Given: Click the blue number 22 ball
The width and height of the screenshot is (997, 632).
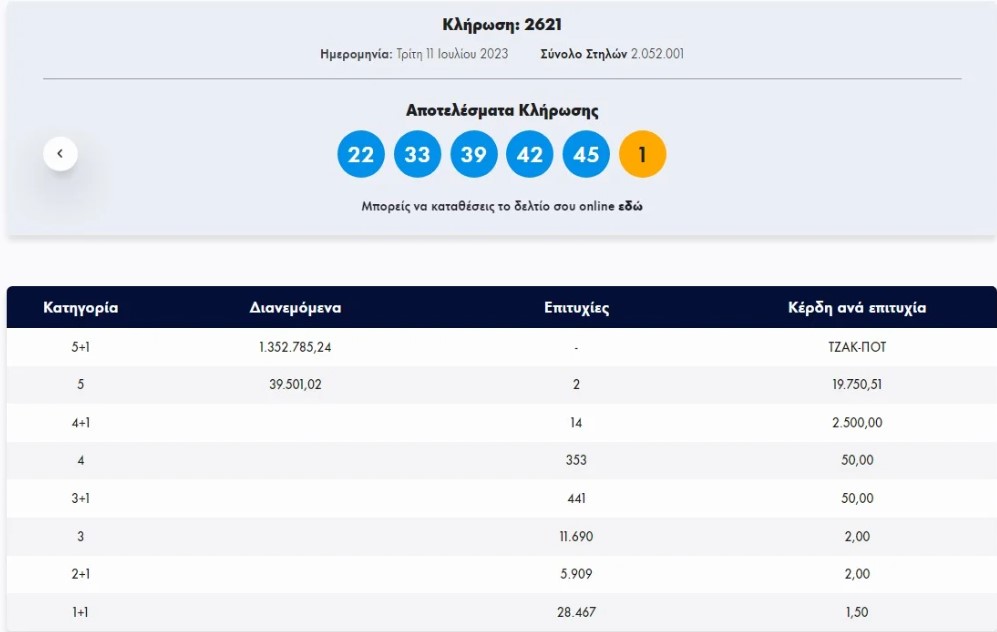Looking at the screenshot, I should coord(360,155).
